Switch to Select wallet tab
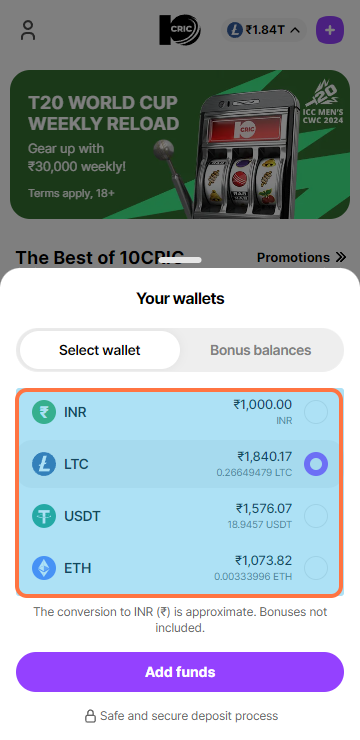 coord(100,350)
